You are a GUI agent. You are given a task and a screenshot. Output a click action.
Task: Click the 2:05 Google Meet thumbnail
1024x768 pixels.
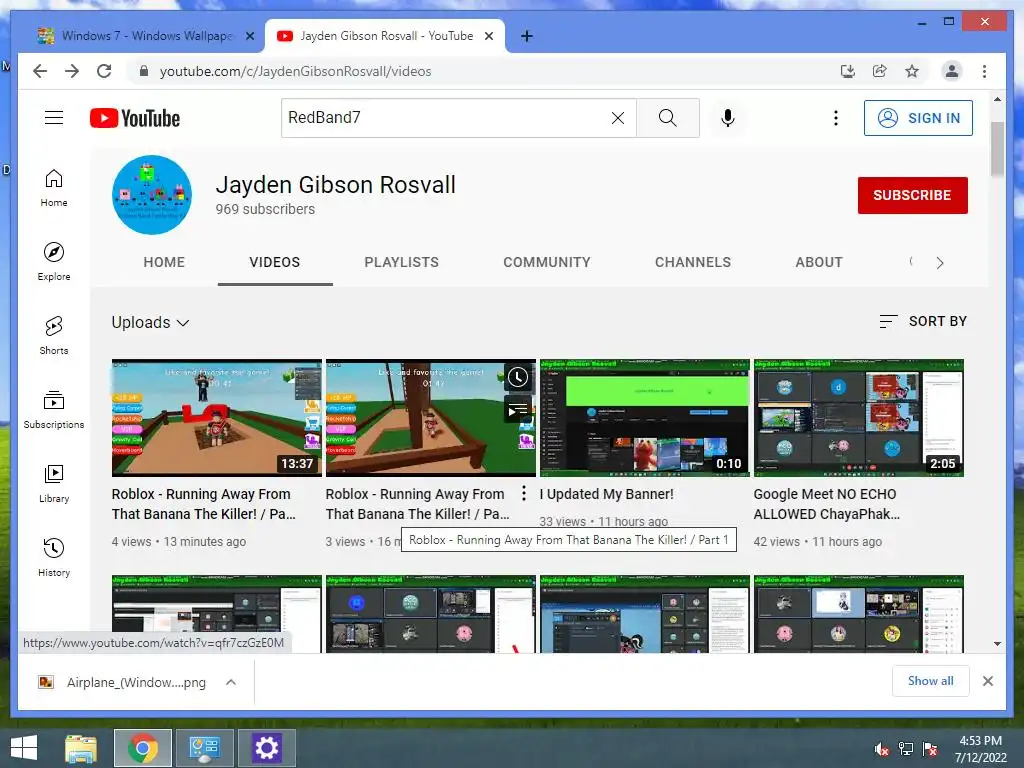tap(859, 417)
